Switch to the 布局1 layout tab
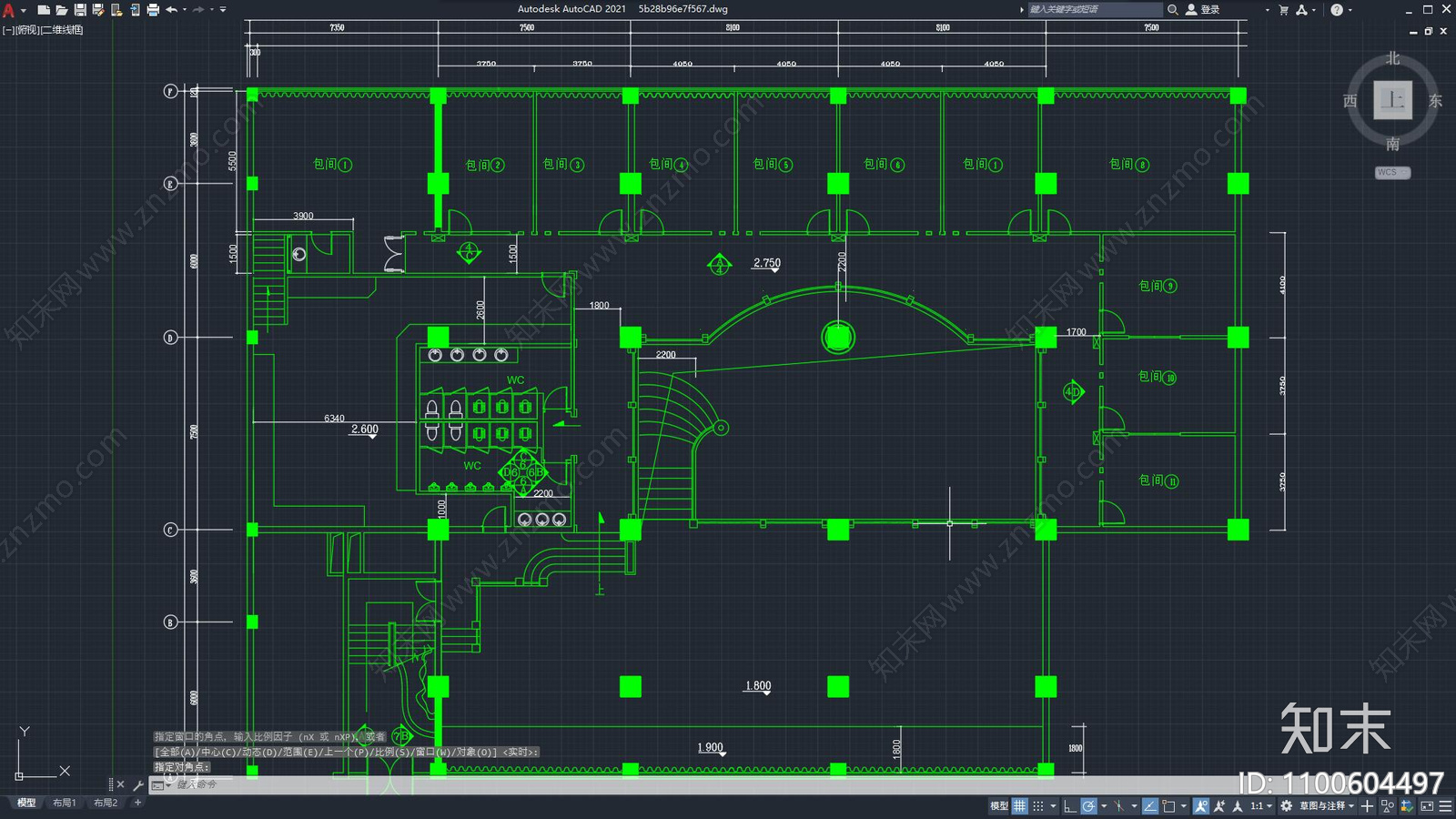 [x=64, y=803]
